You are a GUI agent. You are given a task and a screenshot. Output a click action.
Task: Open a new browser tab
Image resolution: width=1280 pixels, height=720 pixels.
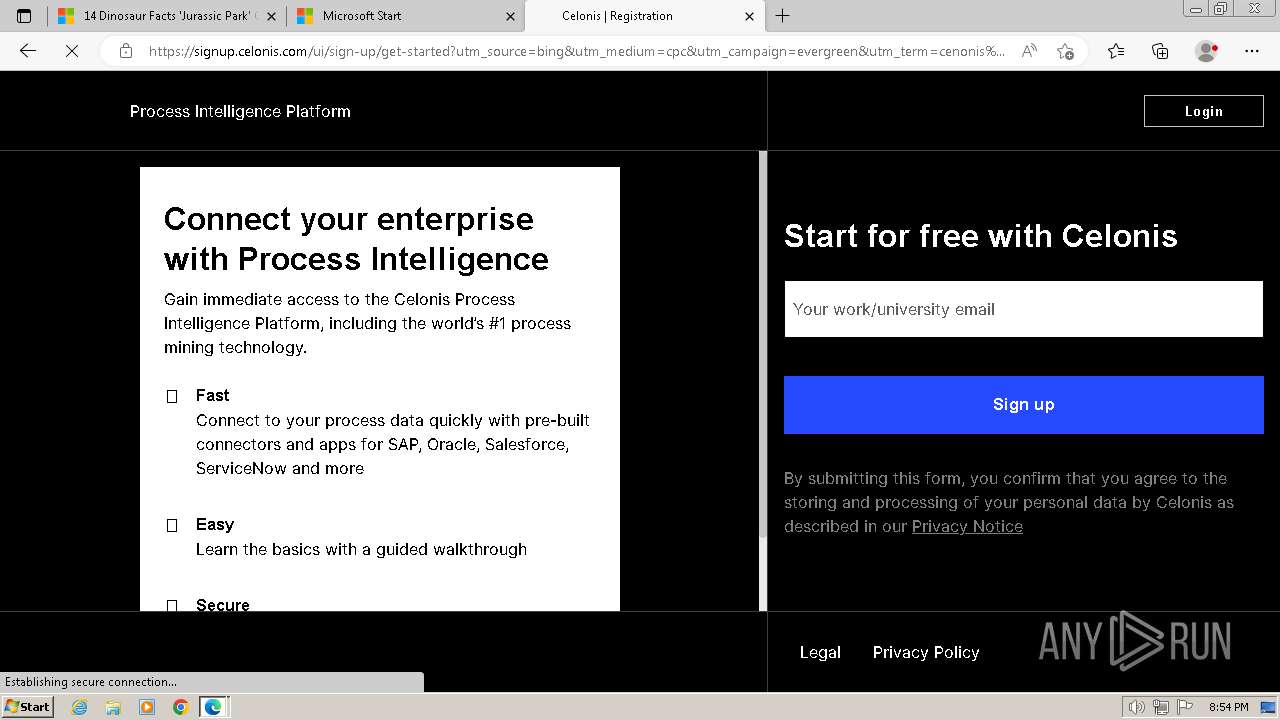(x=783, y=16)
